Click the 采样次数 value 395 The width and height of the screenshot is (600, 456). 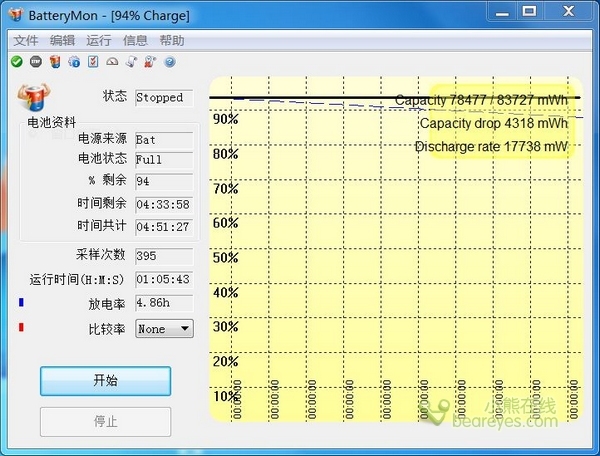tap(164, 256)
